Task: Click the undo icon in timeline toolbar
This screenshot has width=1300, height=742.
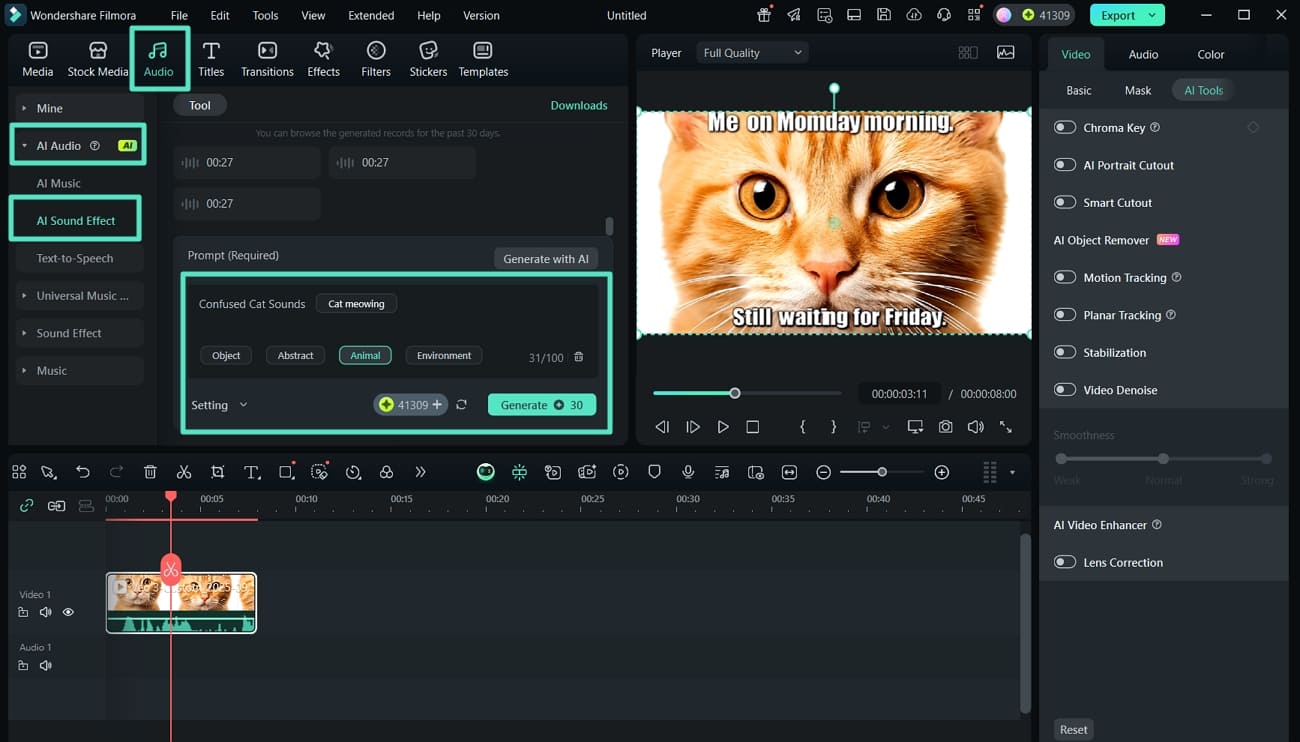Action: pos(83,472)
